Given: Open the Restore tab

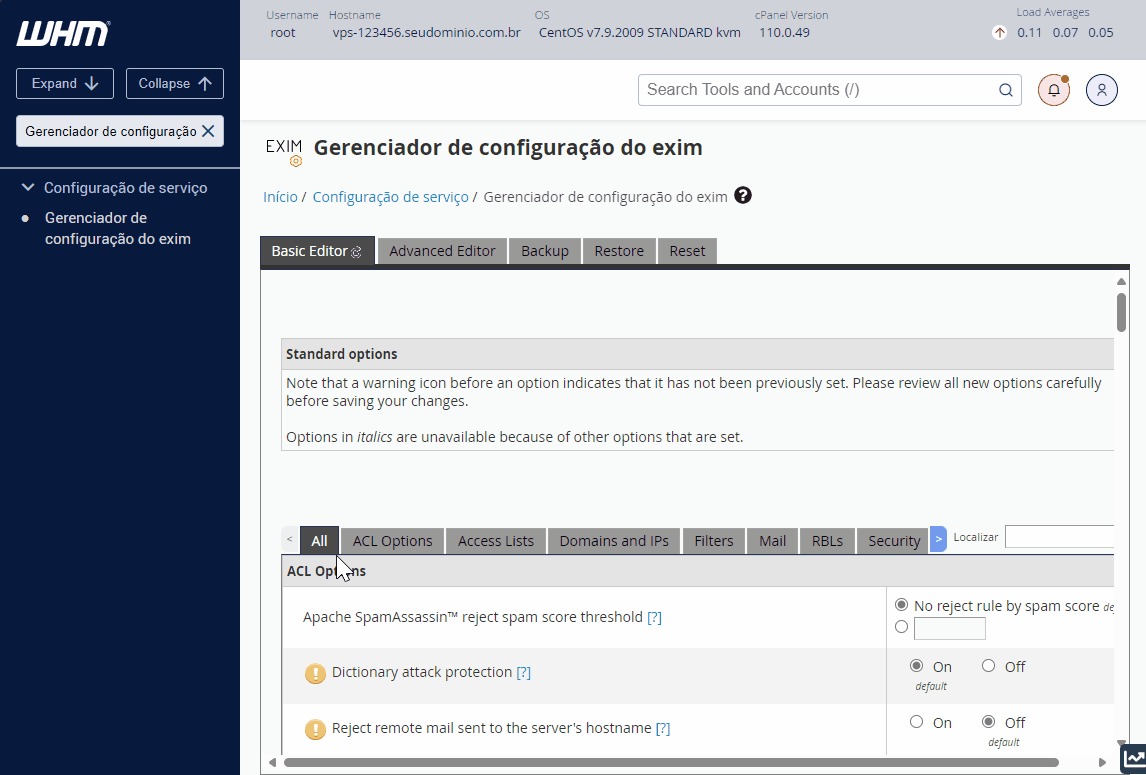Looking at the screenshot, I should point(619,251).
